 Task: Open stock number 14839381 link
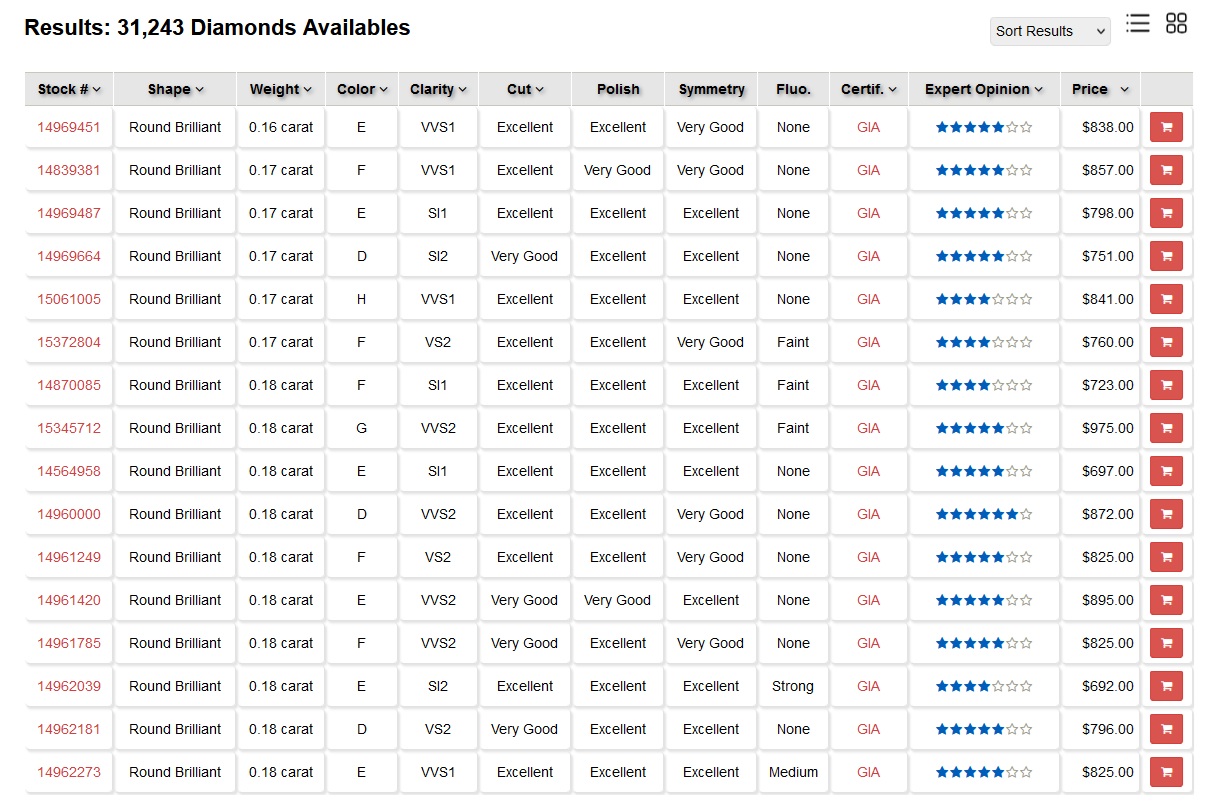[x=69, y=170]
